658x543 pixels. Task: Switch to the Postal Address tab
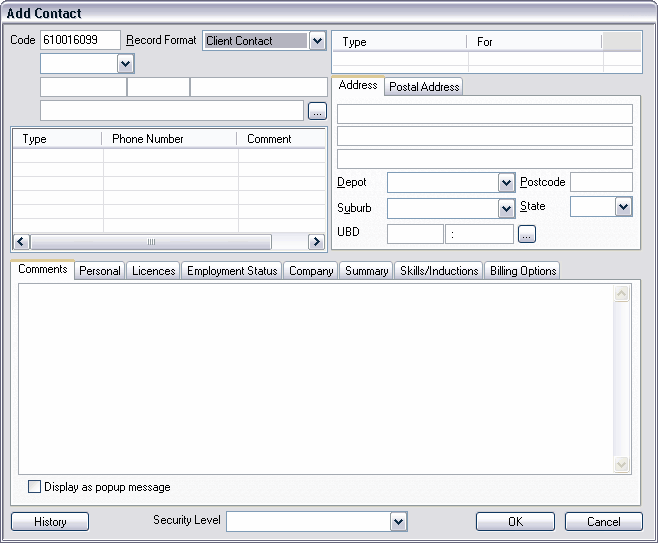click(x=424, y=87)
